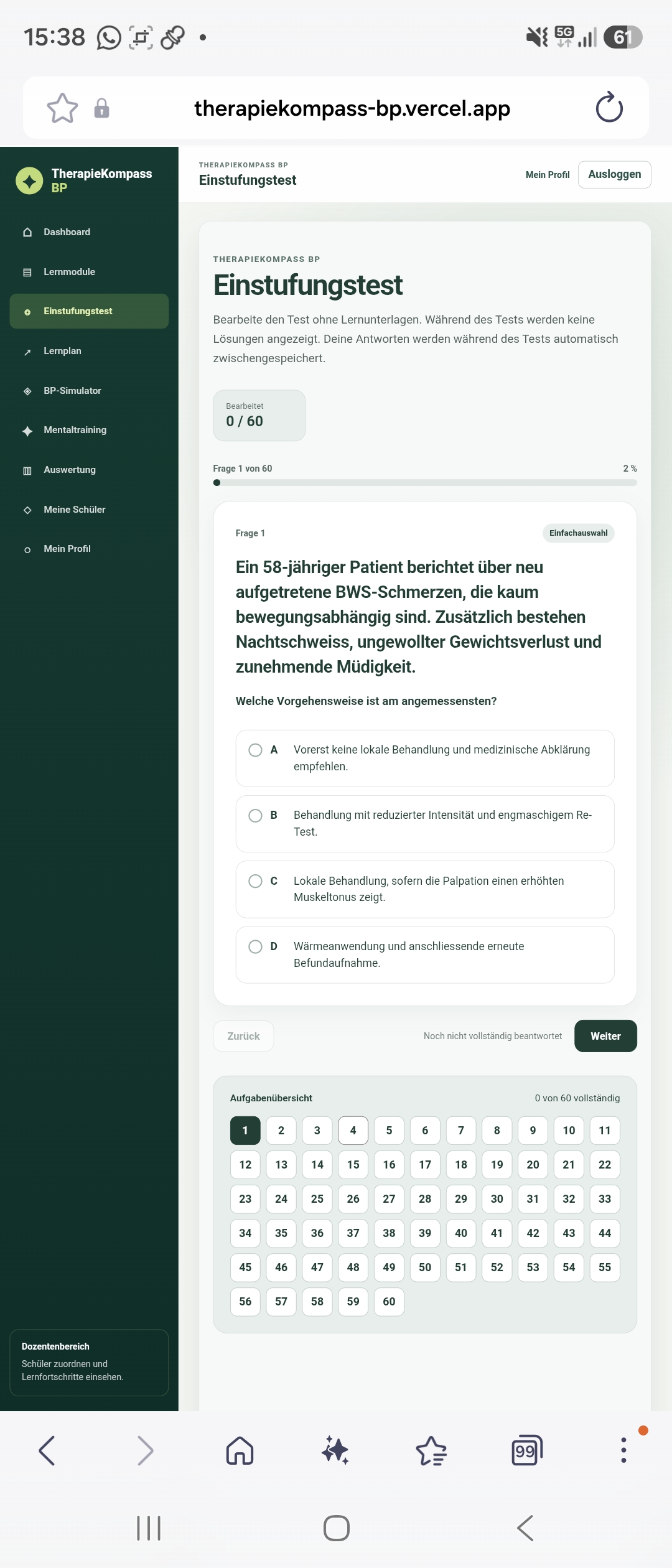Go back with the browser back arrow

pos(47,1451)
